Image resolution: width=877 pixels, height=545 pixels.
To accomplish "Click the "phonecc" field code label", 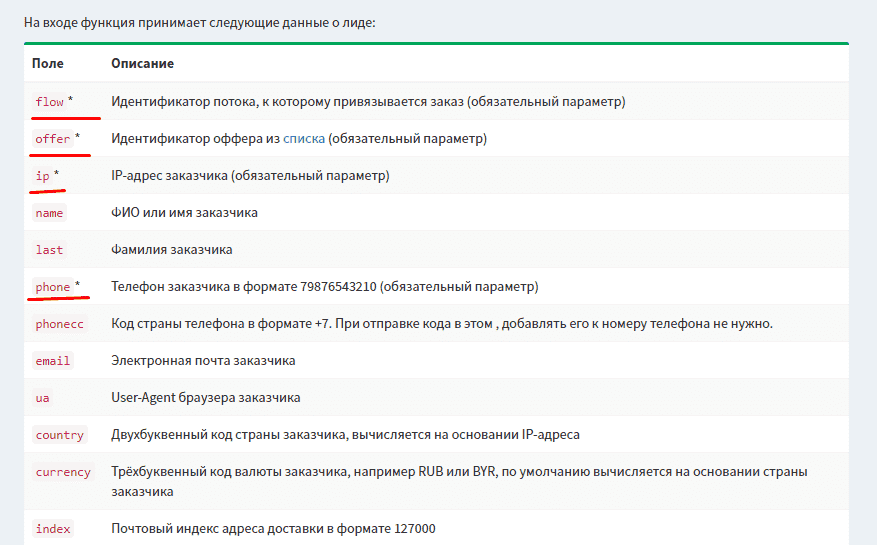I will coord(59,324).
